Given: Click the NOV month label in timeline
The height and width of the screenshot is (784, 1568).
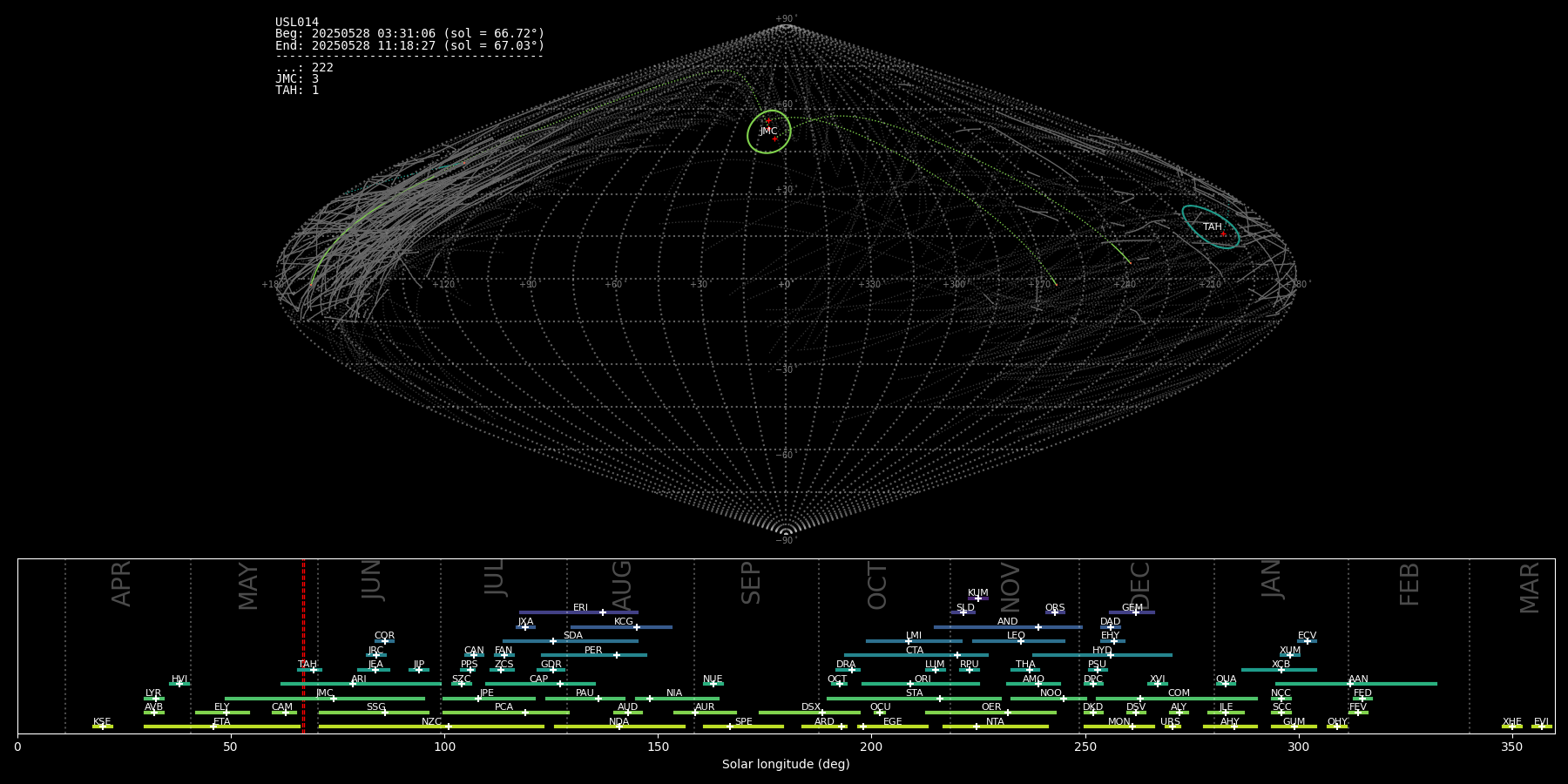Looking at the screenshot, I should [x=1010, y=586].
